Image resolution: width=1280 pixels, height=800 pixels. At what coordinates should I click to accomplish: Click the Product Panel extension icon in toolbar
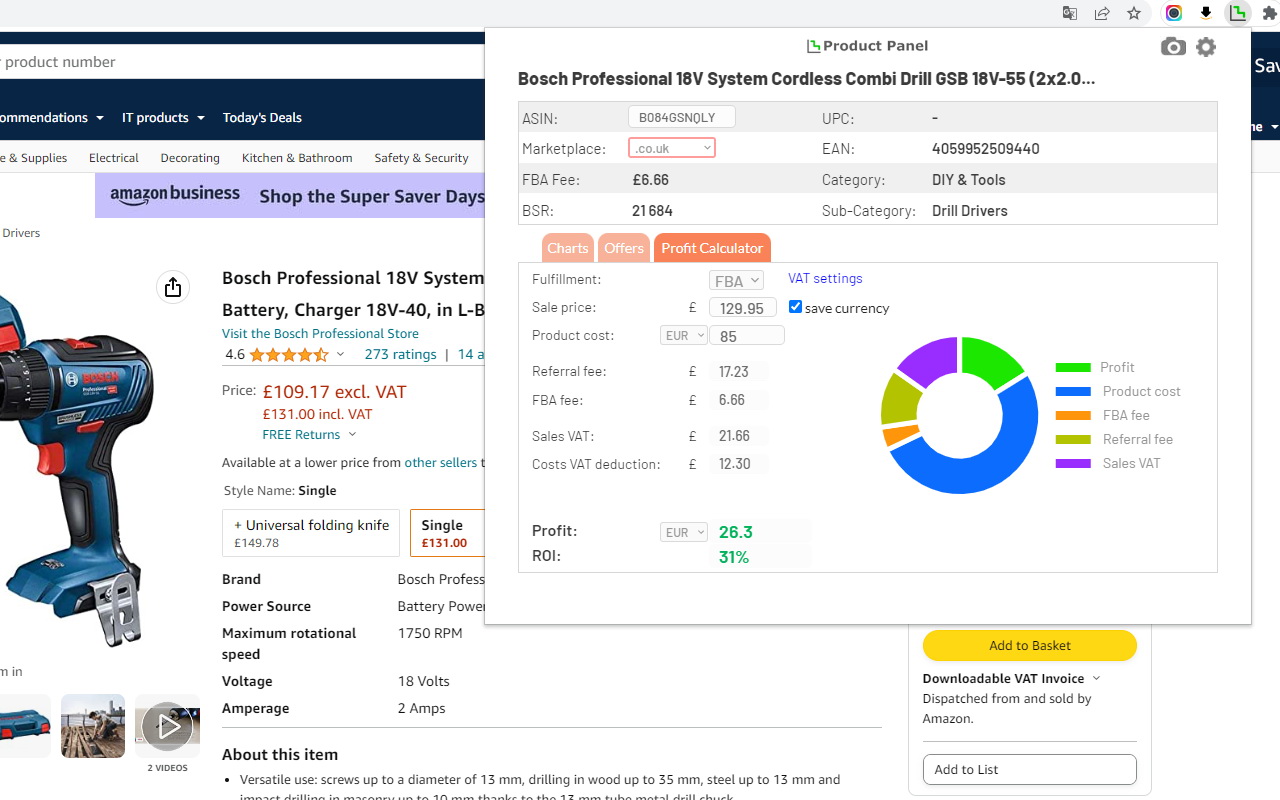pyautogui.click(x=1238, y=13)
